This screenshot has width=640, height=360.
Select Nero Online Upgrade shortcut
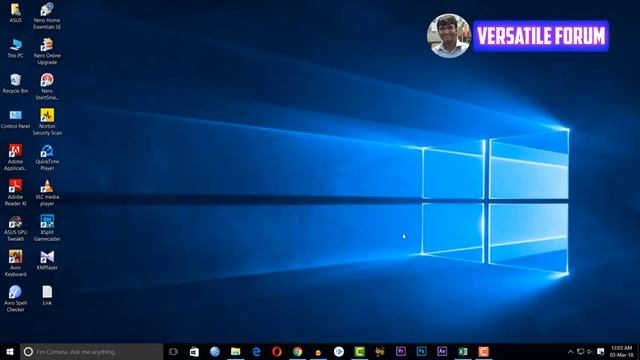coord(47,51)
